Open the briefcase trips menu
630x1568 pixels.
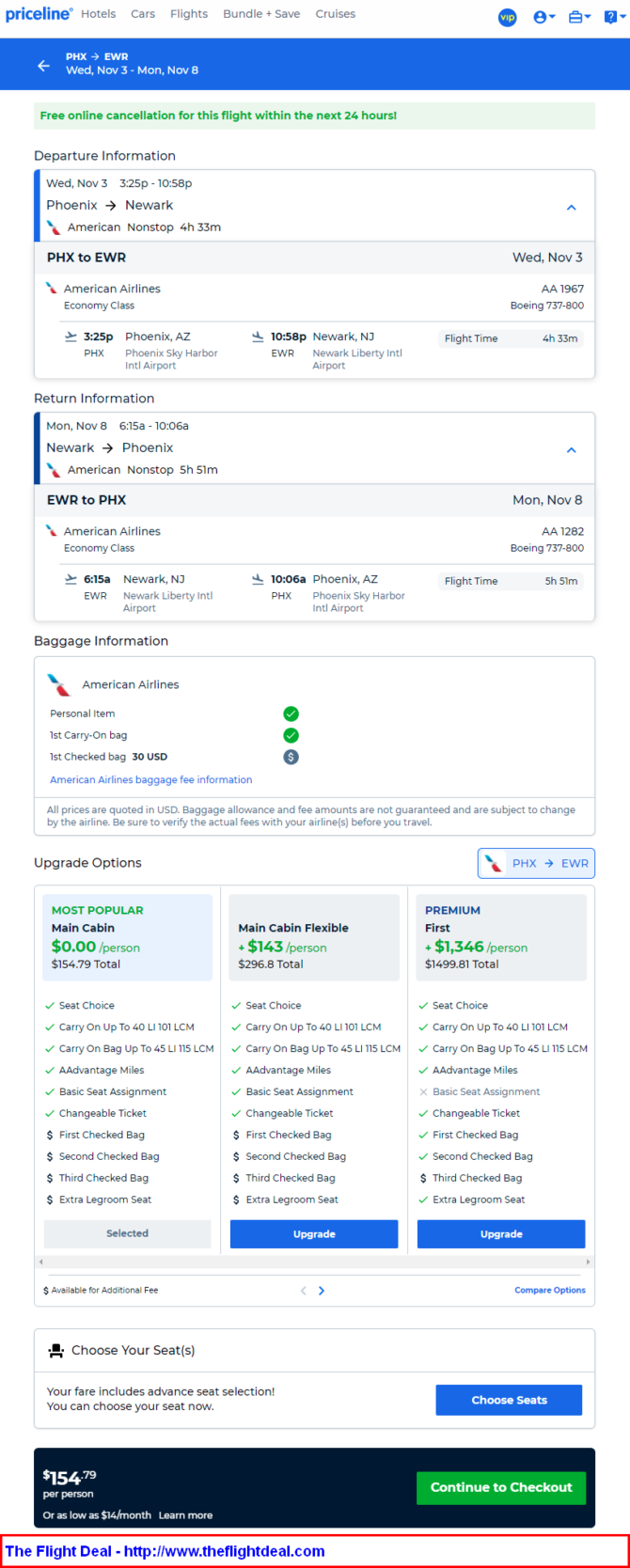coord(580,17)
